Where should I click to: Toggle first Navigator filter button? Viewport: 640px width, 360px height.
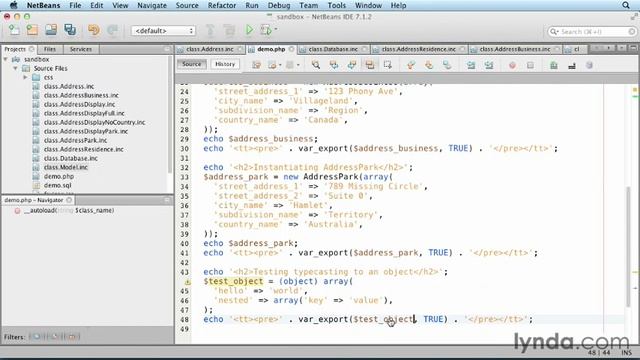click(x=36, y=337)
